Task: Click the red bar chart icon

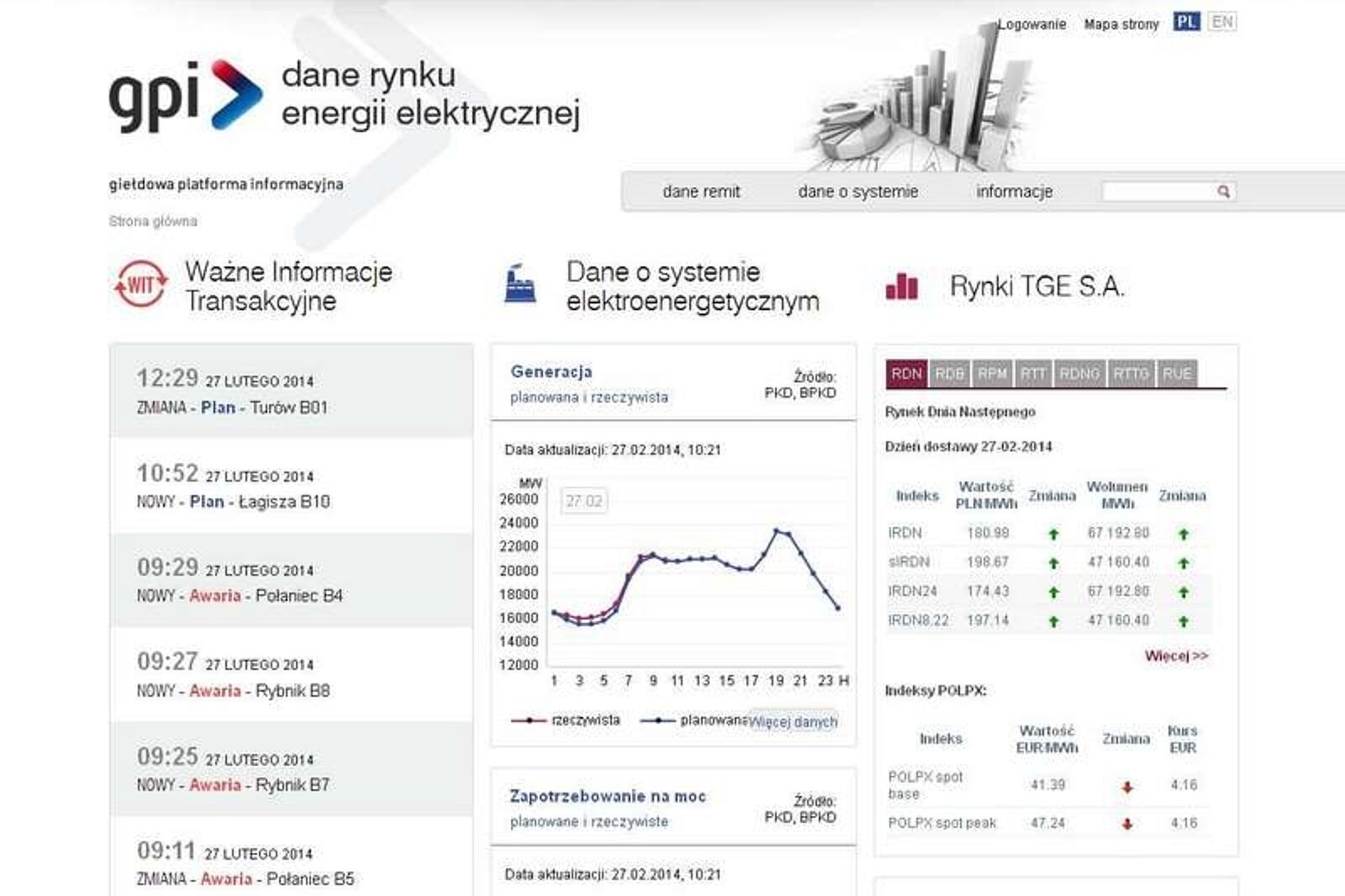Action: click(901, 287)
